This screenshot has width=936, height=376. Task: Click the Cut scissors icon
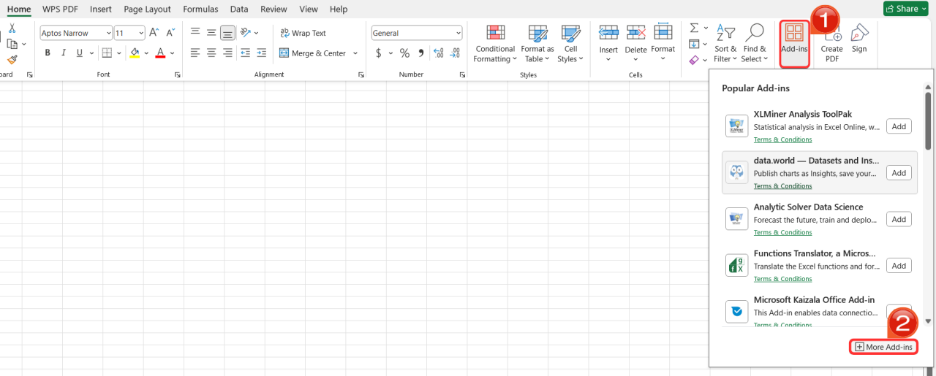tap(11, 29)
